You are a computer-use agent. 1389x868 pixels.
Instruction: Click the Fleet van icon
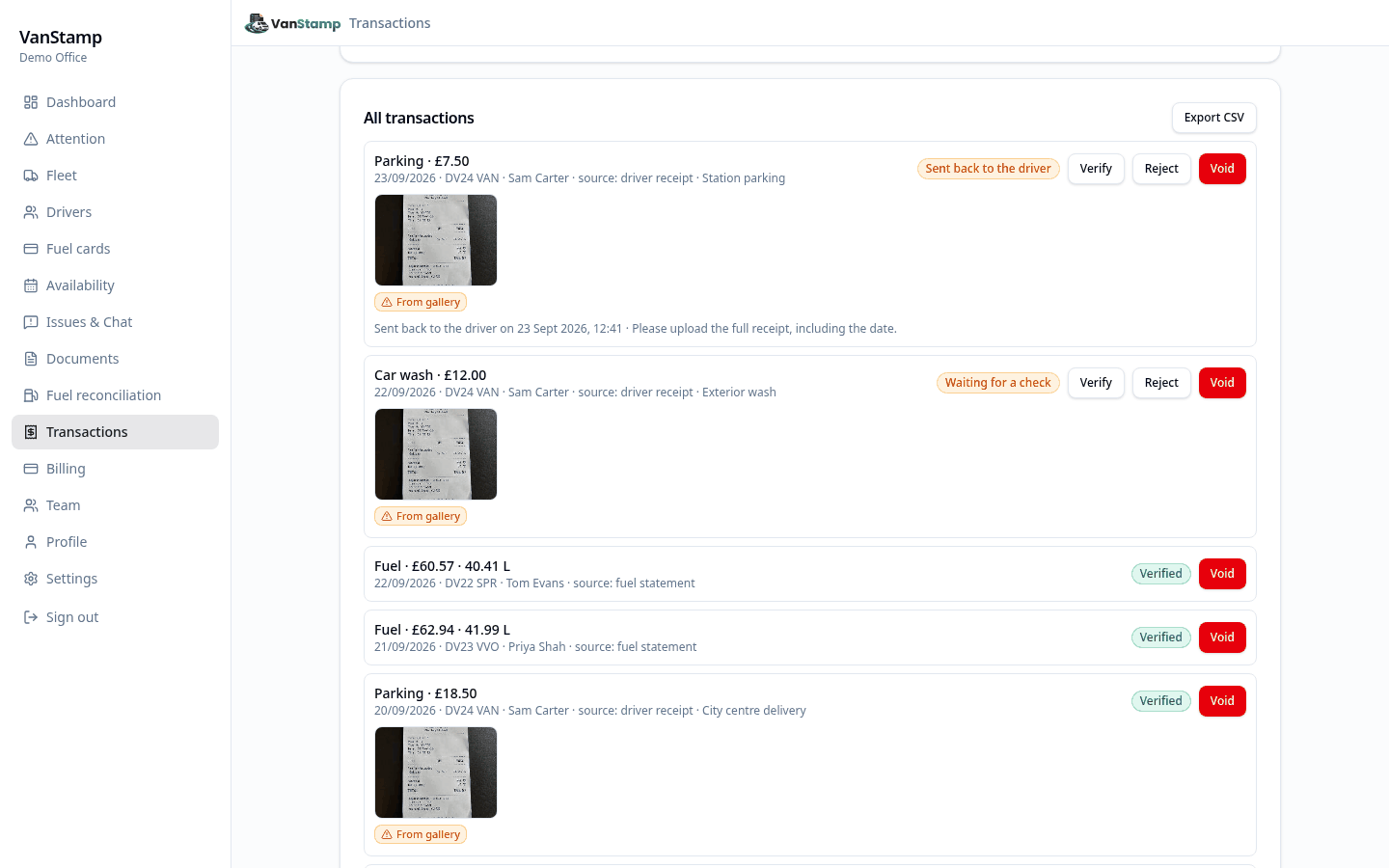pos(31,176)
